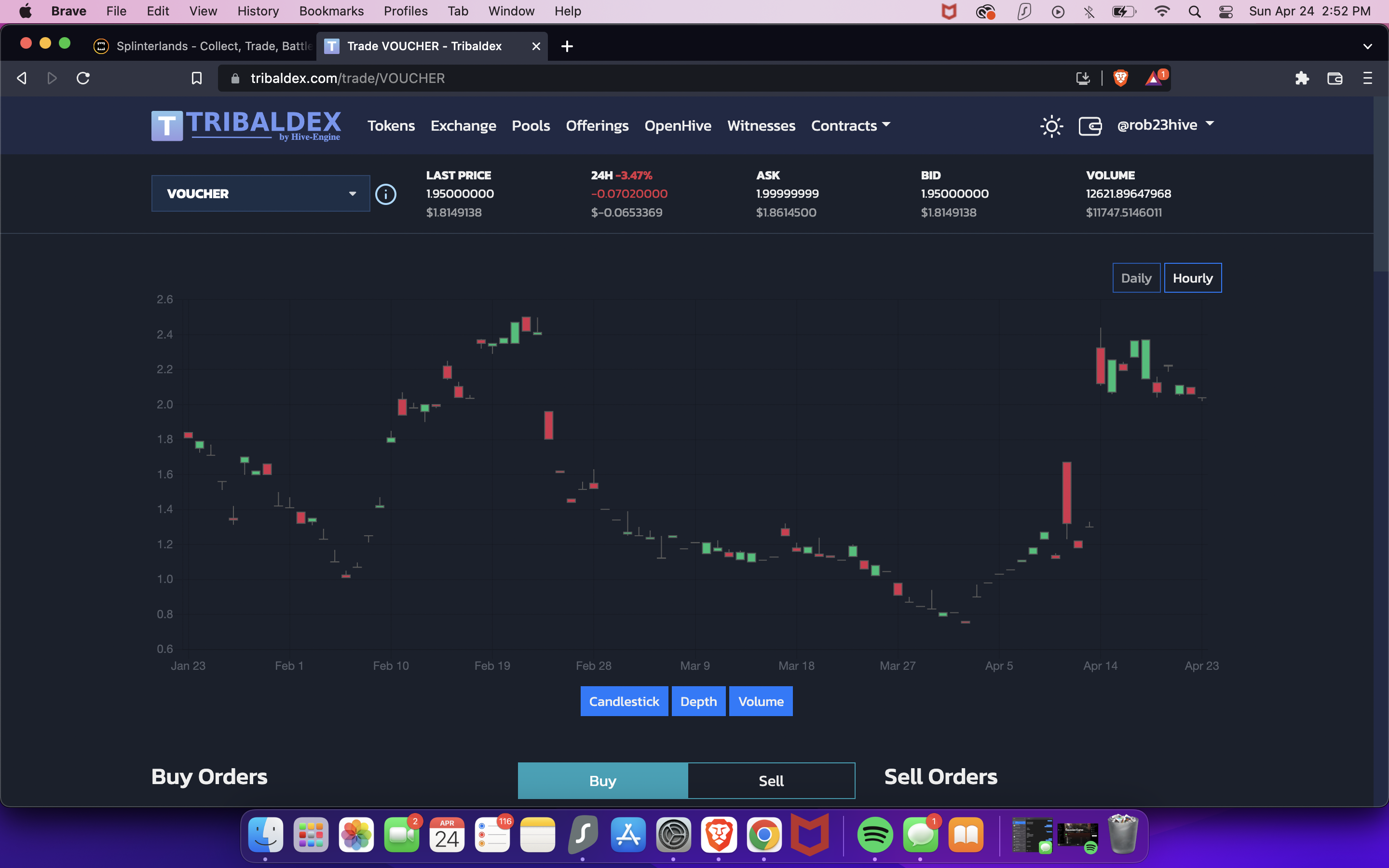
Task: Show the Candlestick chart
Action: coord(624,701)
